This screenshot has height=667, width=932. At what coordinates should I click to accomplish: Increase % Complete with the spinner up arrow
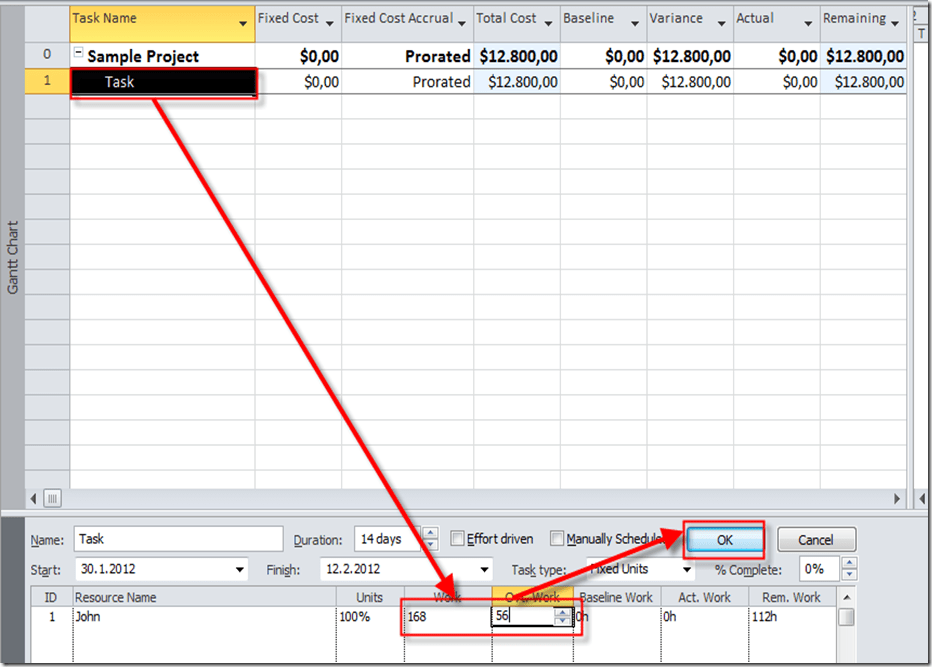(x=849, y=563)
